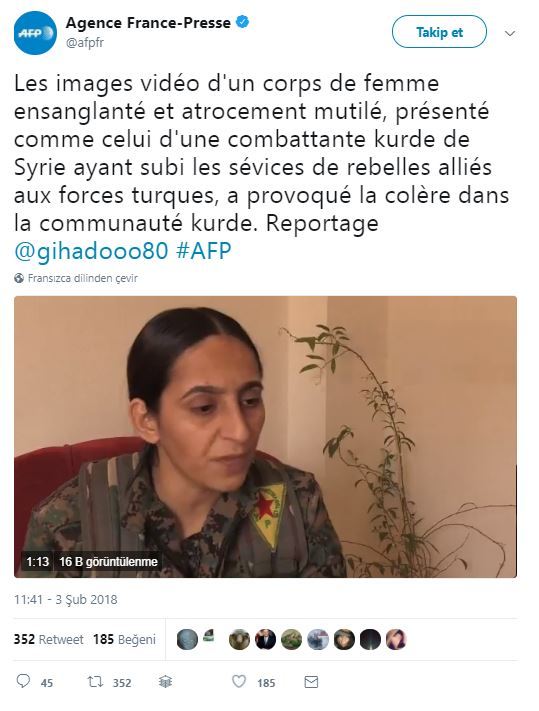Open the 185 Beğeni list
This screenshot has width=539, height=711.
[x=124, y=639]
